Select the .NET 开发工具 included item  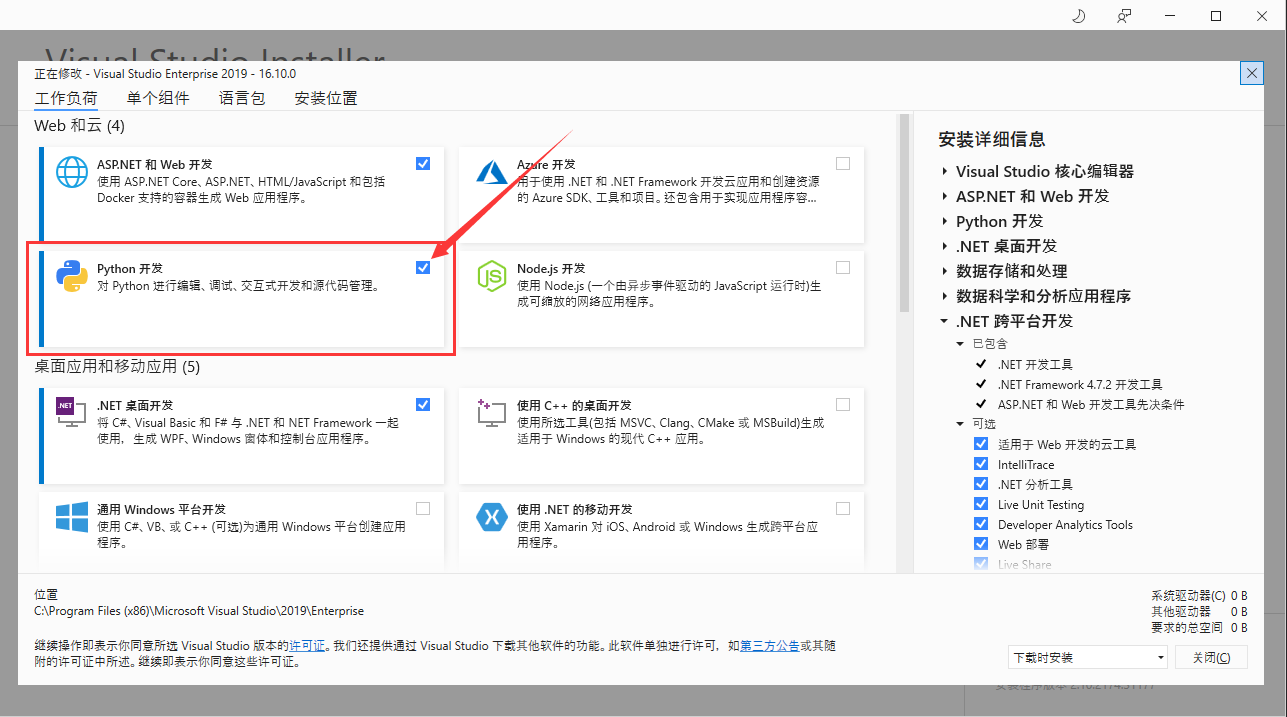[x=1035, y=365]
